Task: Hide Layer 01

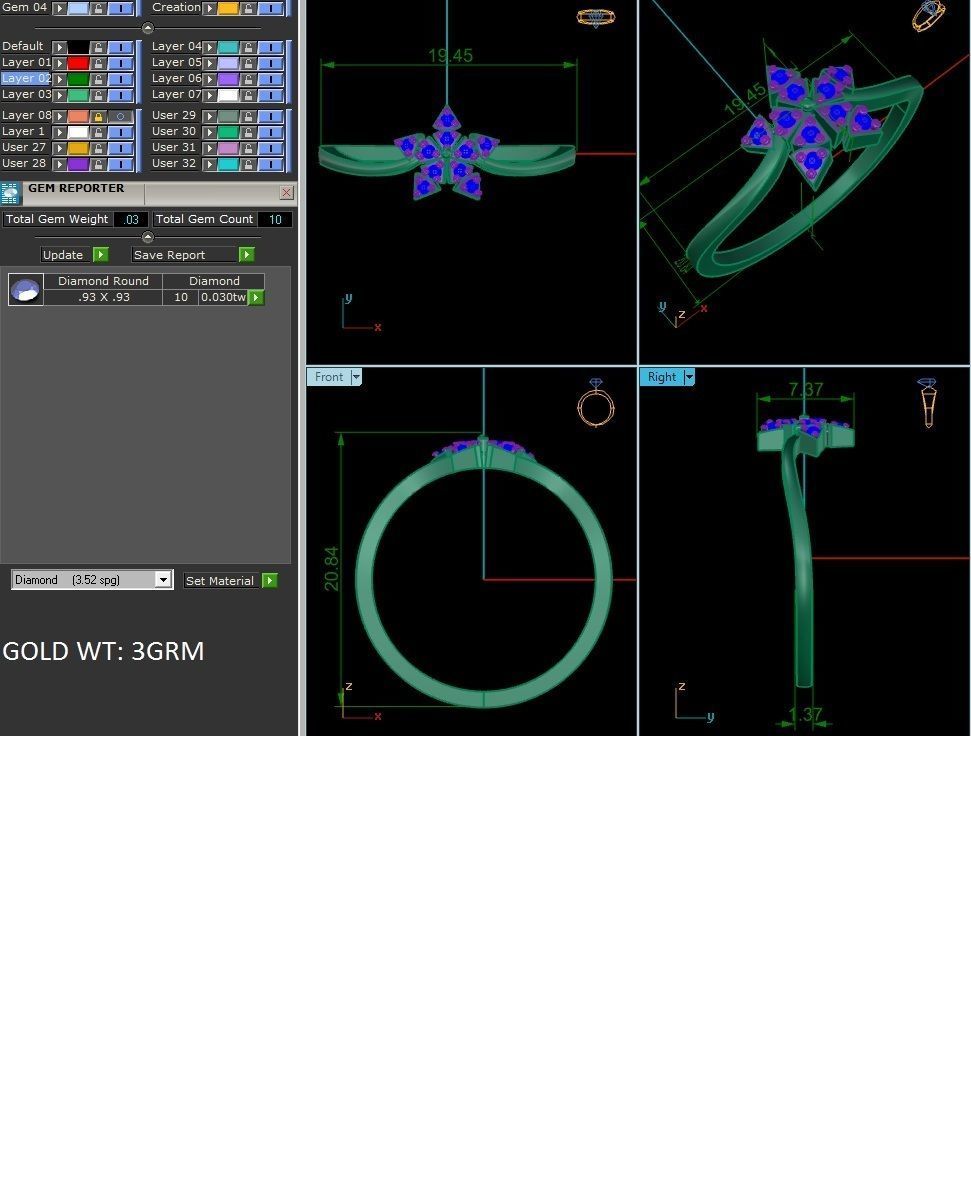Action: click(120, 63)
